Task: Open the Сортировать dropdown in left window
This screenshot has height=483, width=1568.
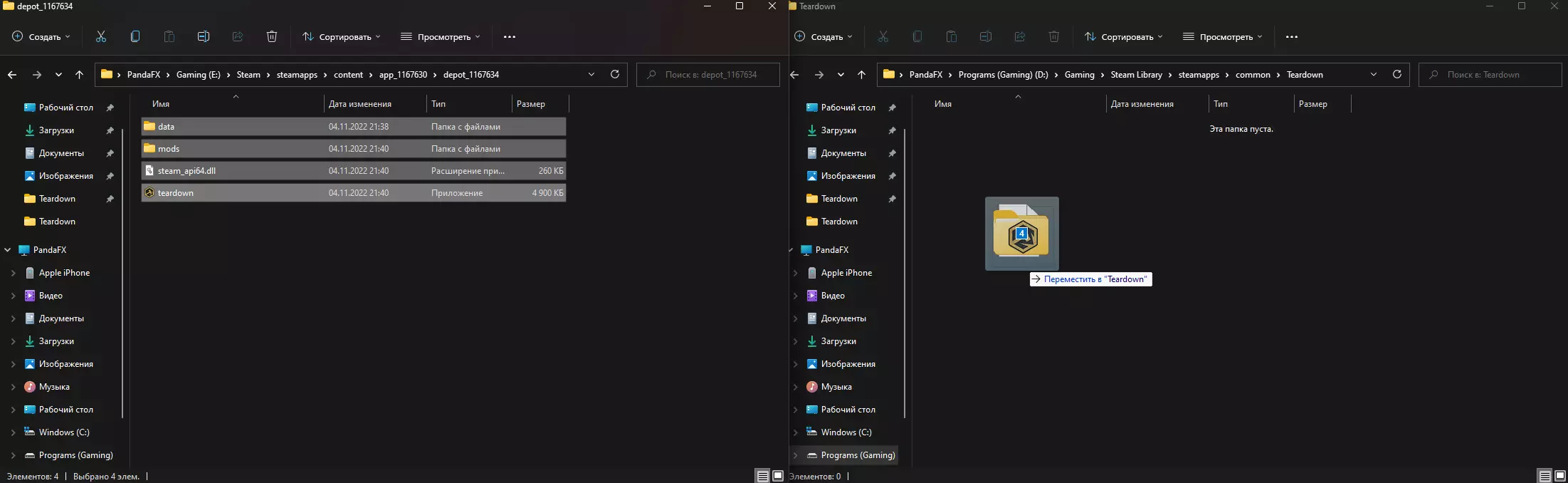Action: tap(341, 36)
